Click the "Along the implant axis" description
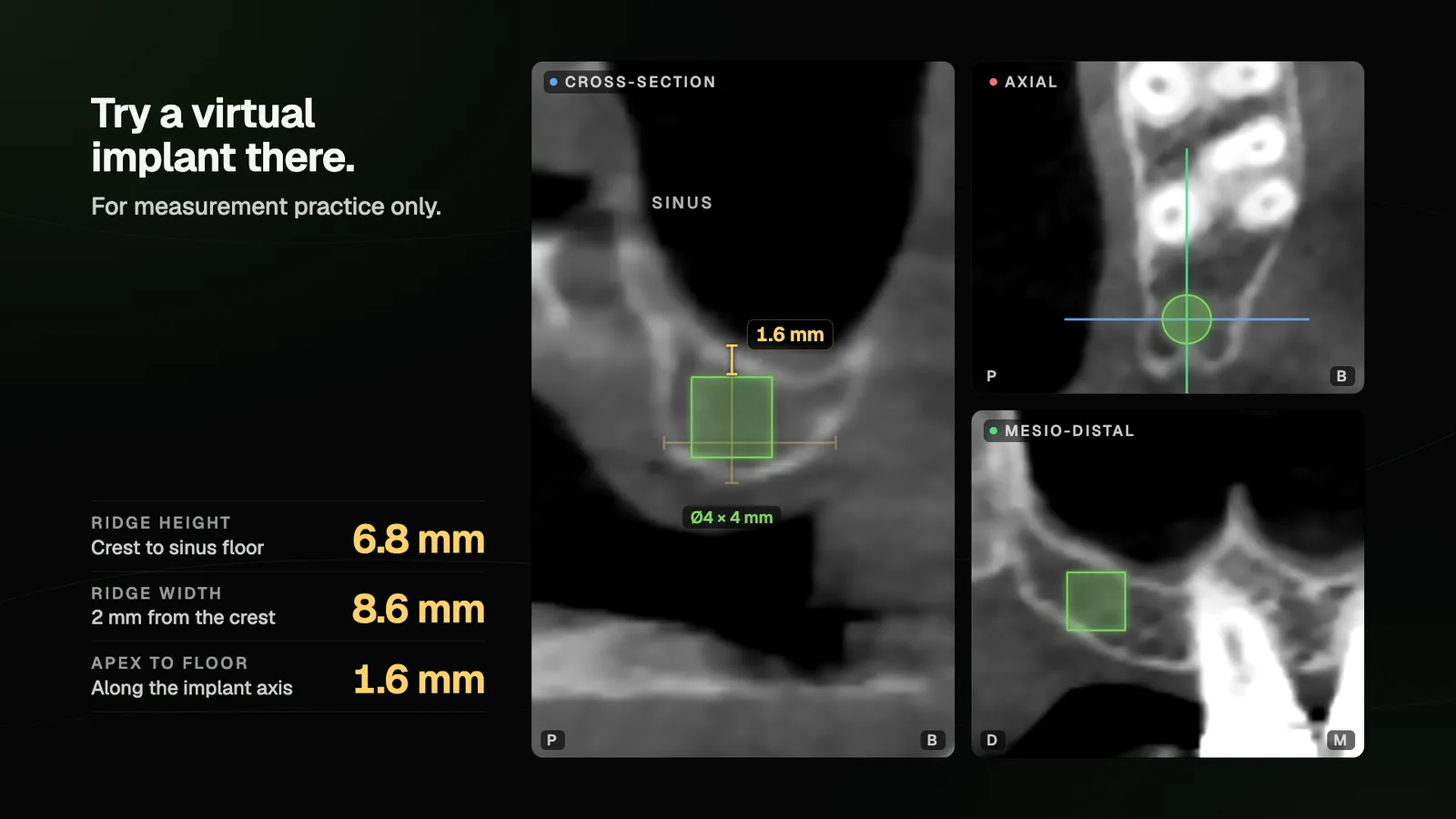 [x=192, y=688]
